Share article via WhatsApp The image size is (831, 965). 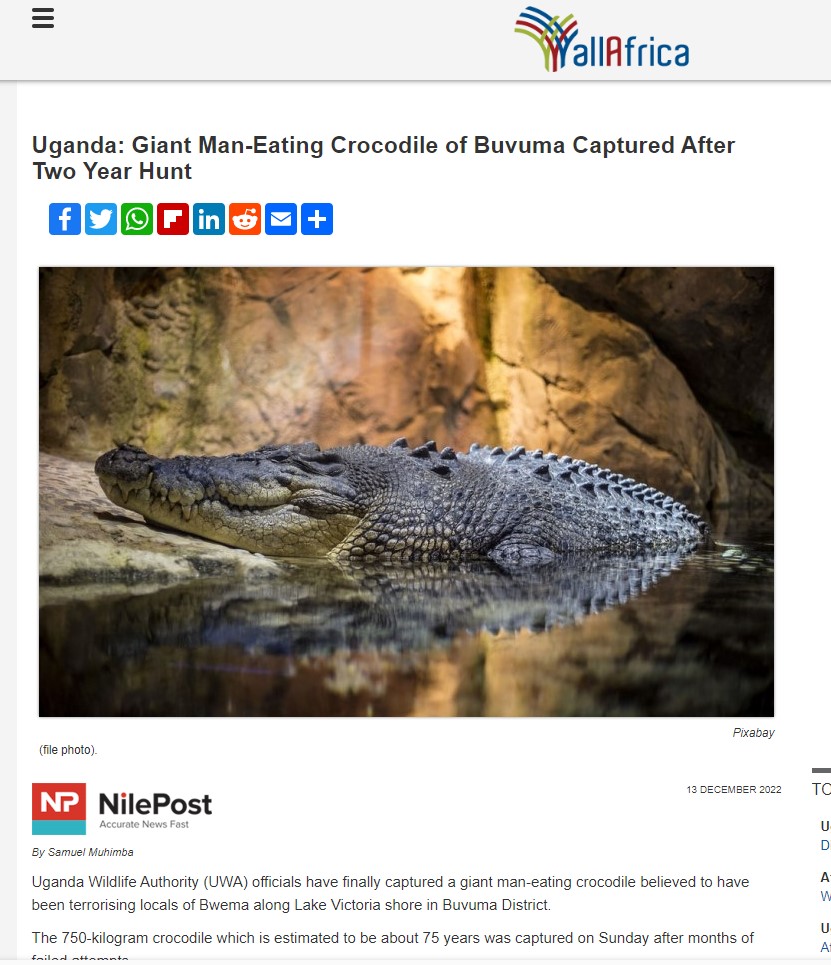click(x=137, y=219)
